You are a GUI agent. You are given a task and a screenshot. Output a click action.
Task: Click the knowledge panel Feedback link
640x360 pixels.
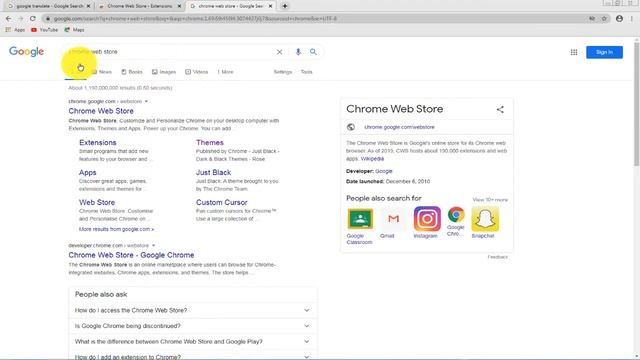point(498,257)
